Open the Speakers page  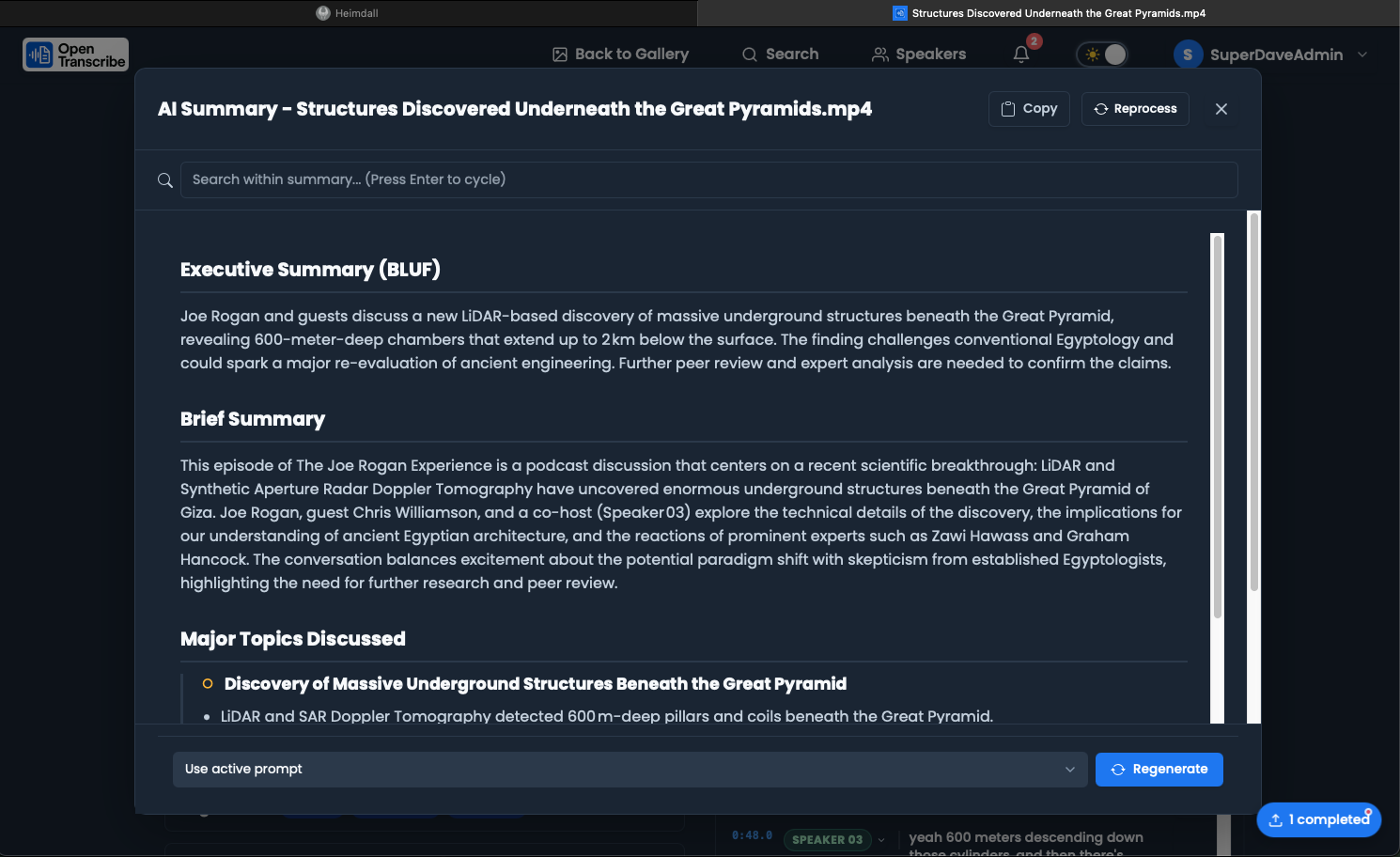point(919,55)
